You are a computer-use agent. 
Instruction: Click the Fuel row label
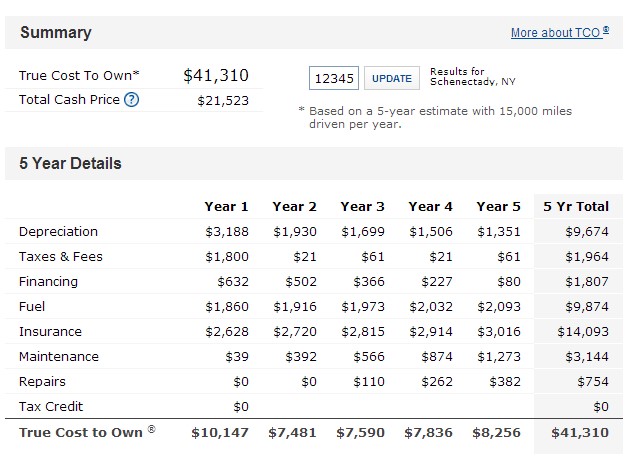[x=32, y=307]
